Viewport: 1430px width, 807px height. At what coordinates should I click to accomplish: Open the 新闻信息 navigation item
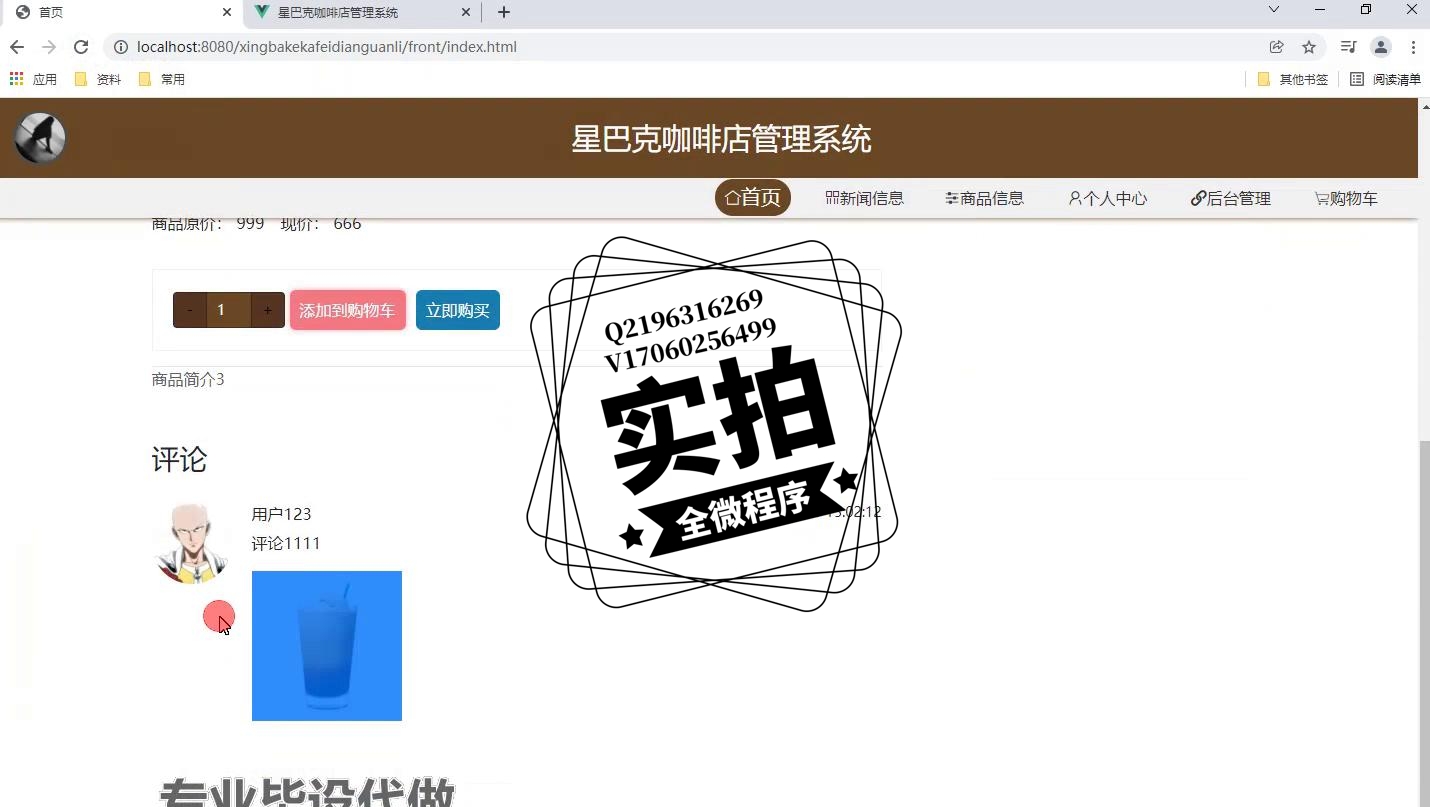click(x=865, y=198)
